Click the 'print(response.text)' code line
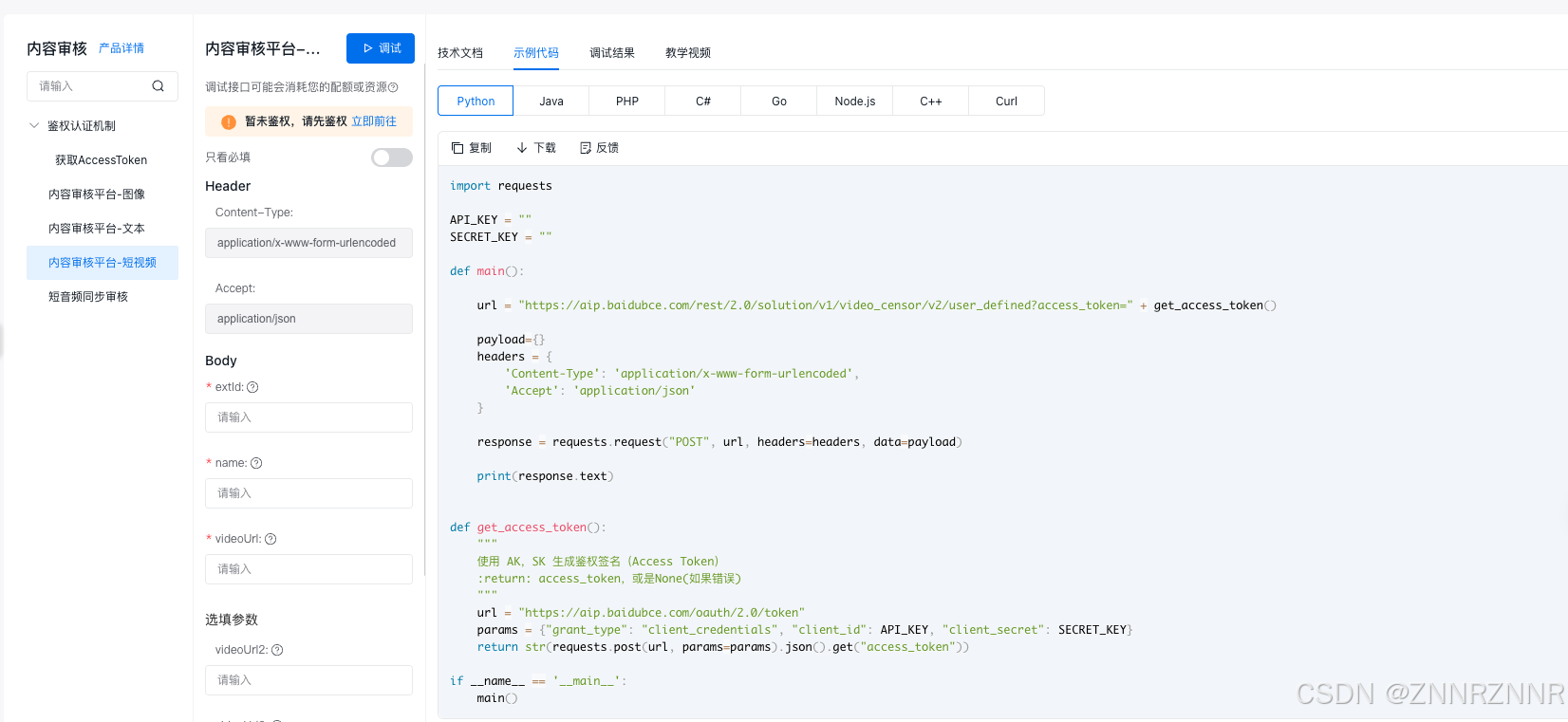 coord(545,476)
